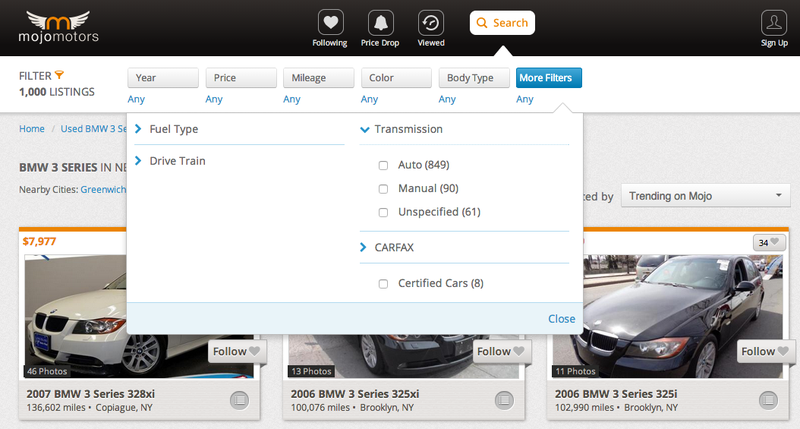Click the orange filter funnel icon
This screenshot has height=429, width=800.
coord(59,75)
